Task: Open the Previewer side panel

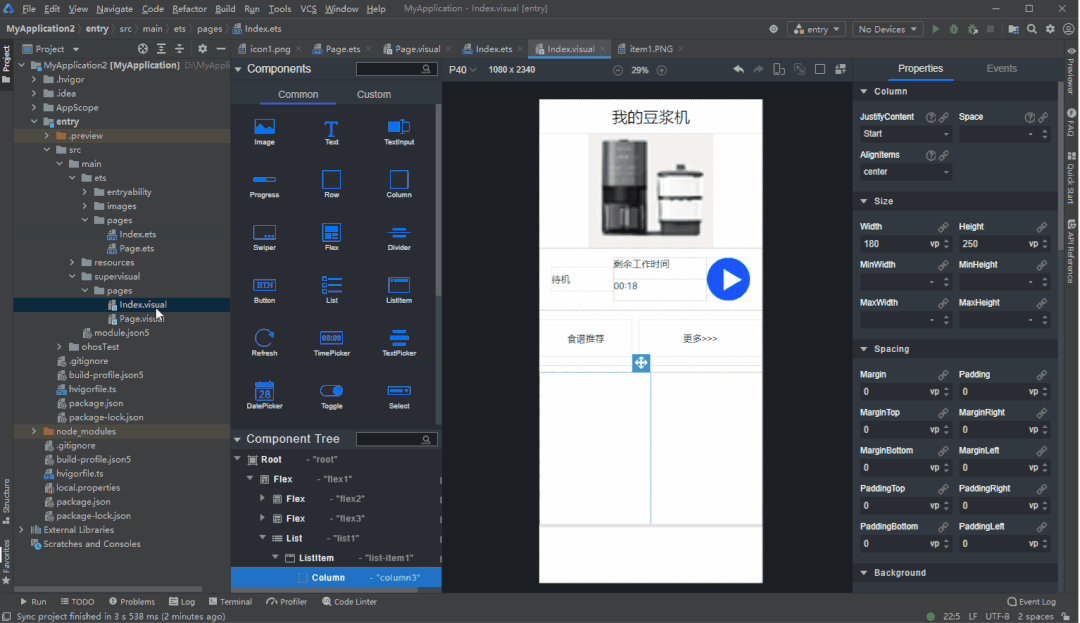Action: 1071,71
